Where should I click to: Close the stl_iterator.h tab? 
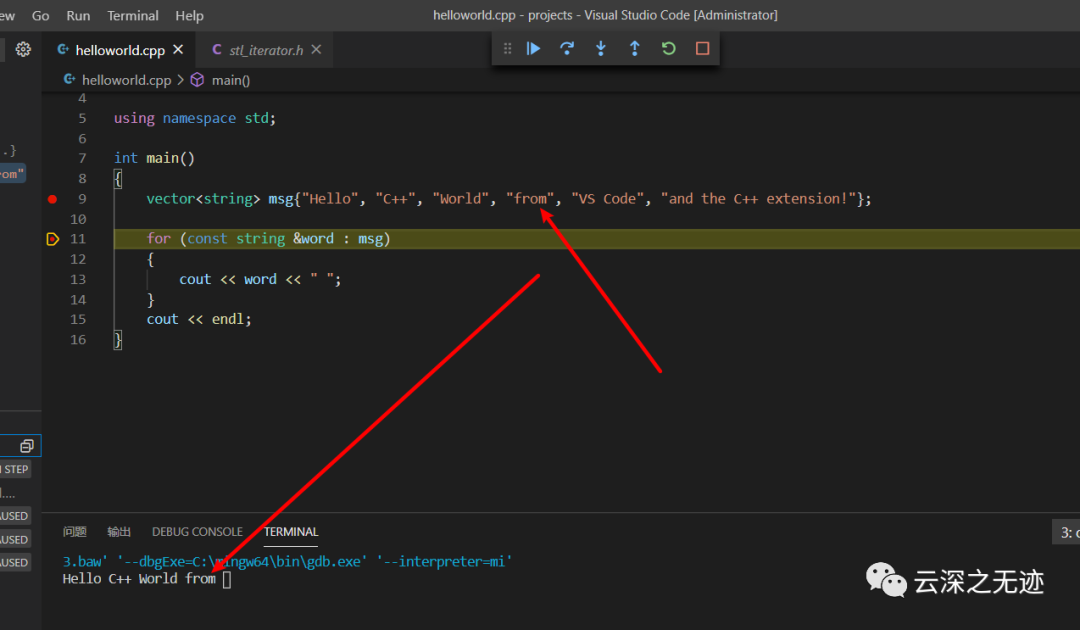click(x=316, y=50)
